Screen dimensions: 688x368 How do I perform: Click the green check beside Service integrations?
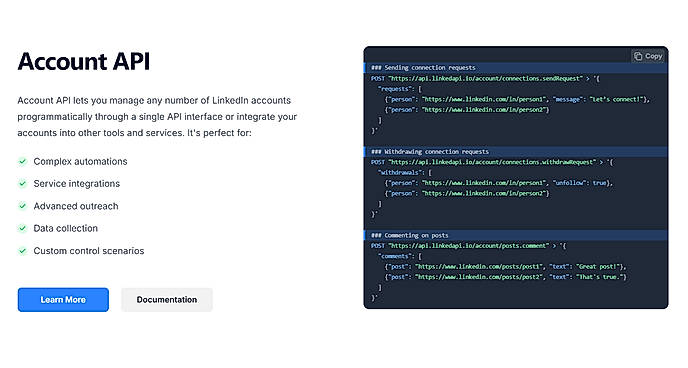coord(22,184)
